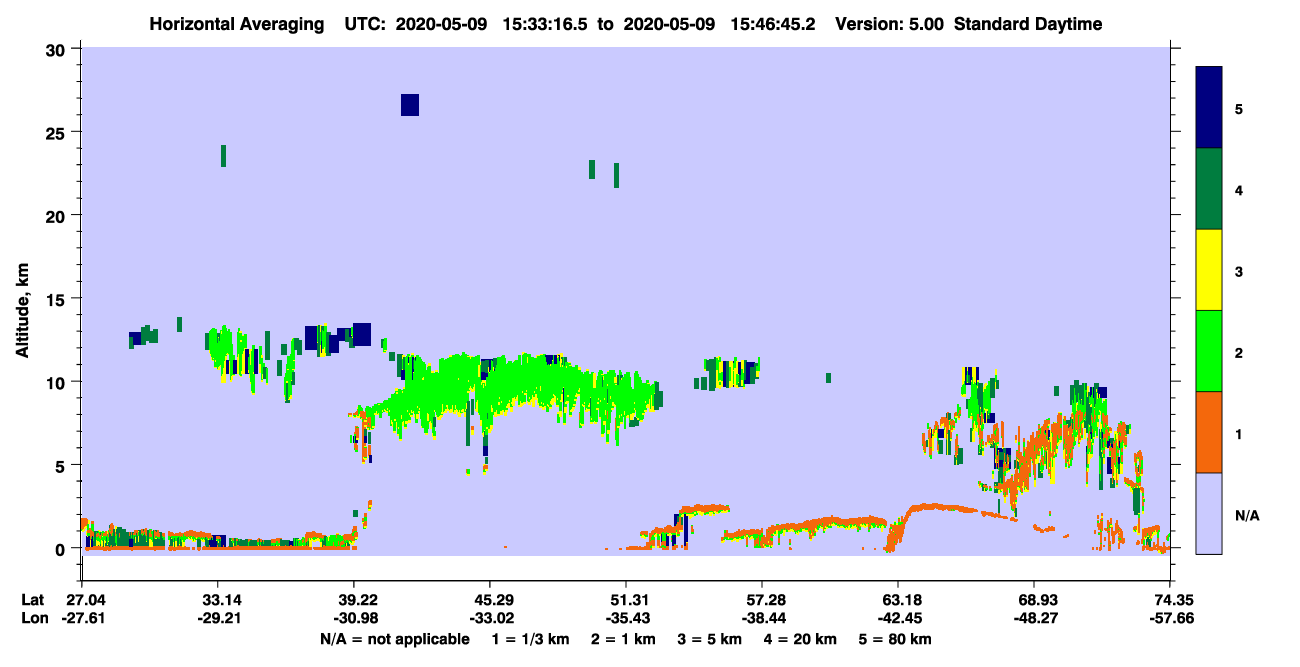
Task: Click the dark green colorbar segment labeled 4
Action: coord(1209,189)
